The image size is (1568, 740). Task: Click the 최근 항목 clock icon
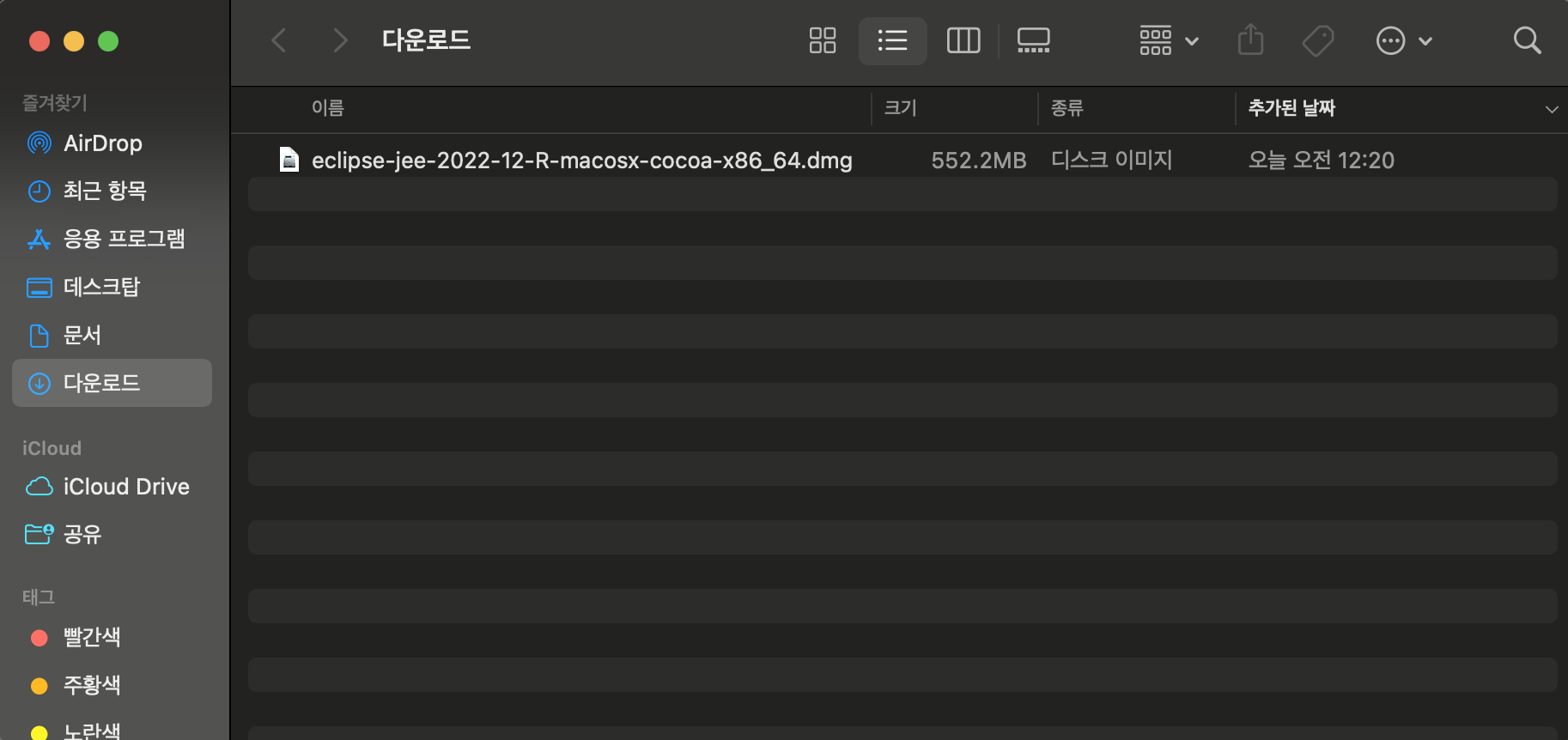coord(40,191)
